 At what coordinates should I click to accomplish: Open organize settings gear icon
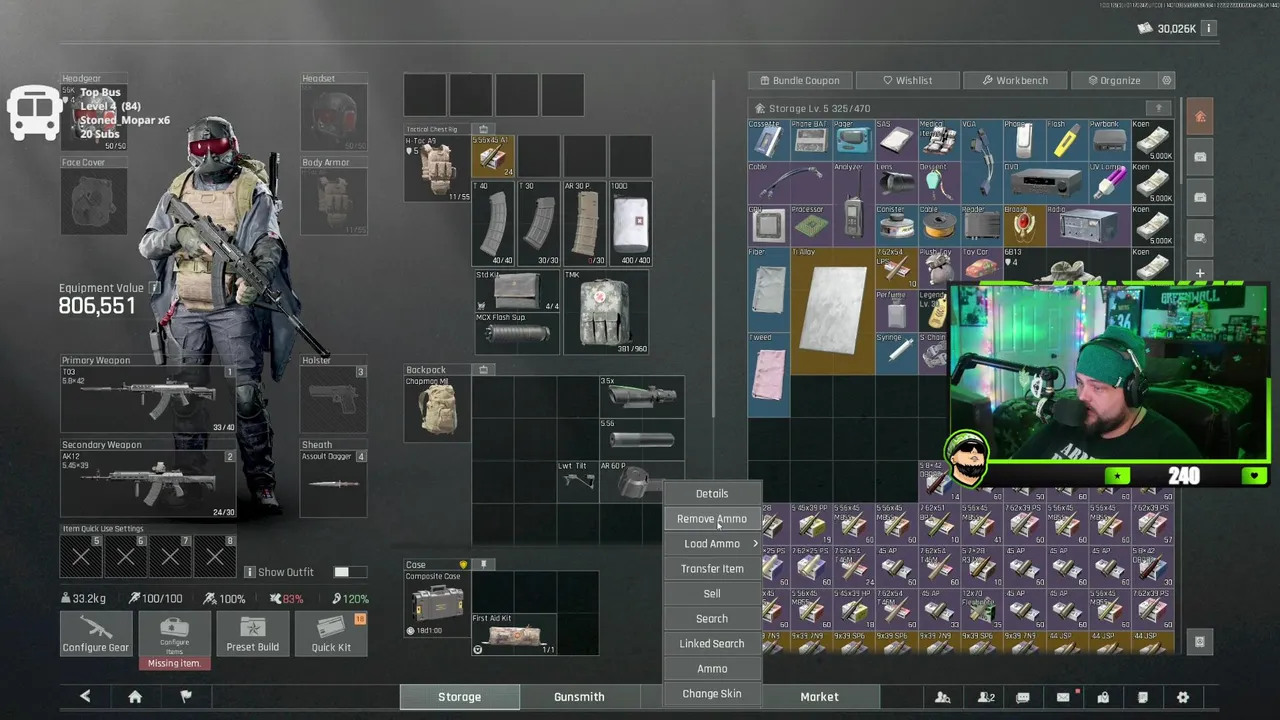tap(1166, 80)
